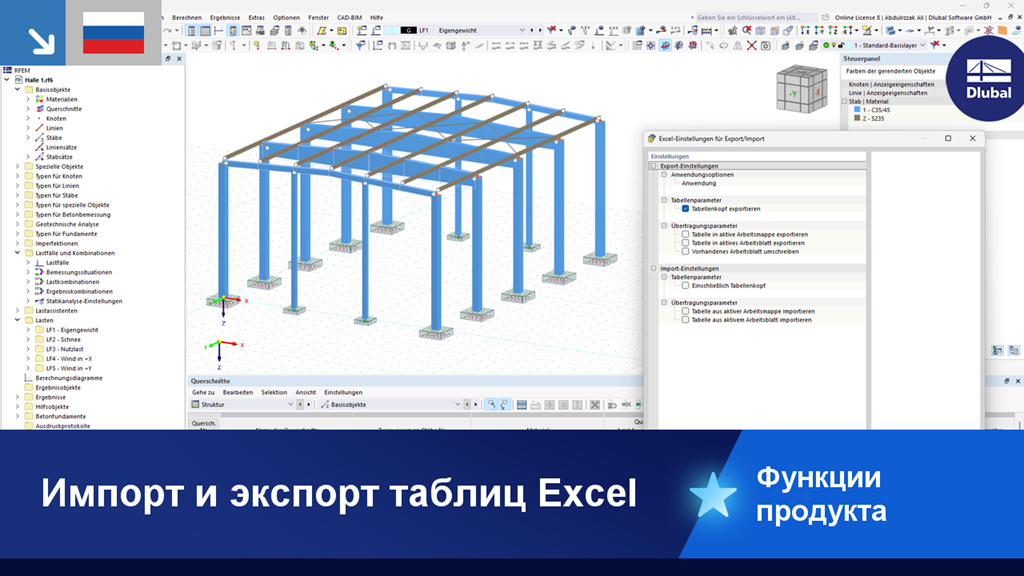The width and height of the screenshot is (1024, 576).
Task: Open the Struktur dropdown in table panel
Action: coord(290,405)
